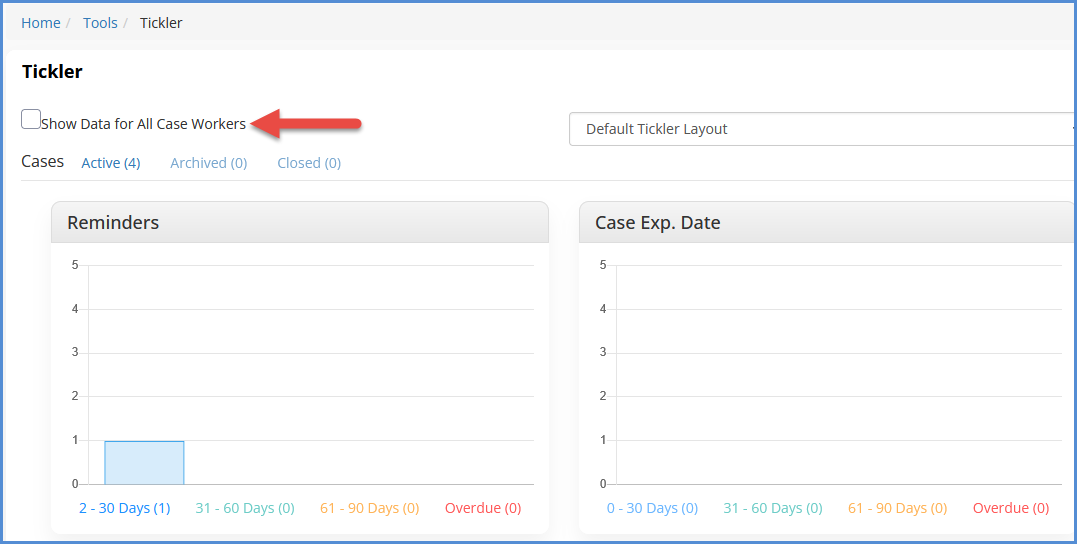Click the Case Exp. Date panel header
The image size is (1077, 544).
point(826,223)
